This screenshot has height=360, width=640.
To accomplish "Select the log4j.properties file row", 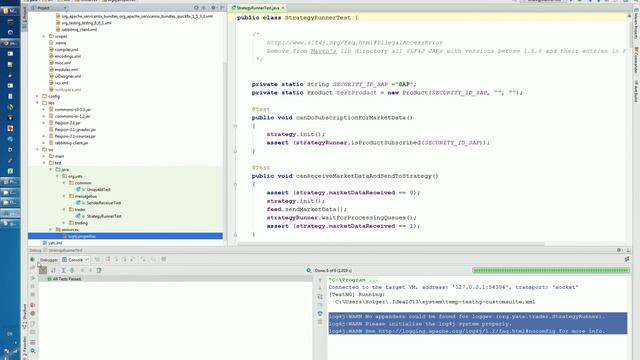I will click(x=125, y=236).
